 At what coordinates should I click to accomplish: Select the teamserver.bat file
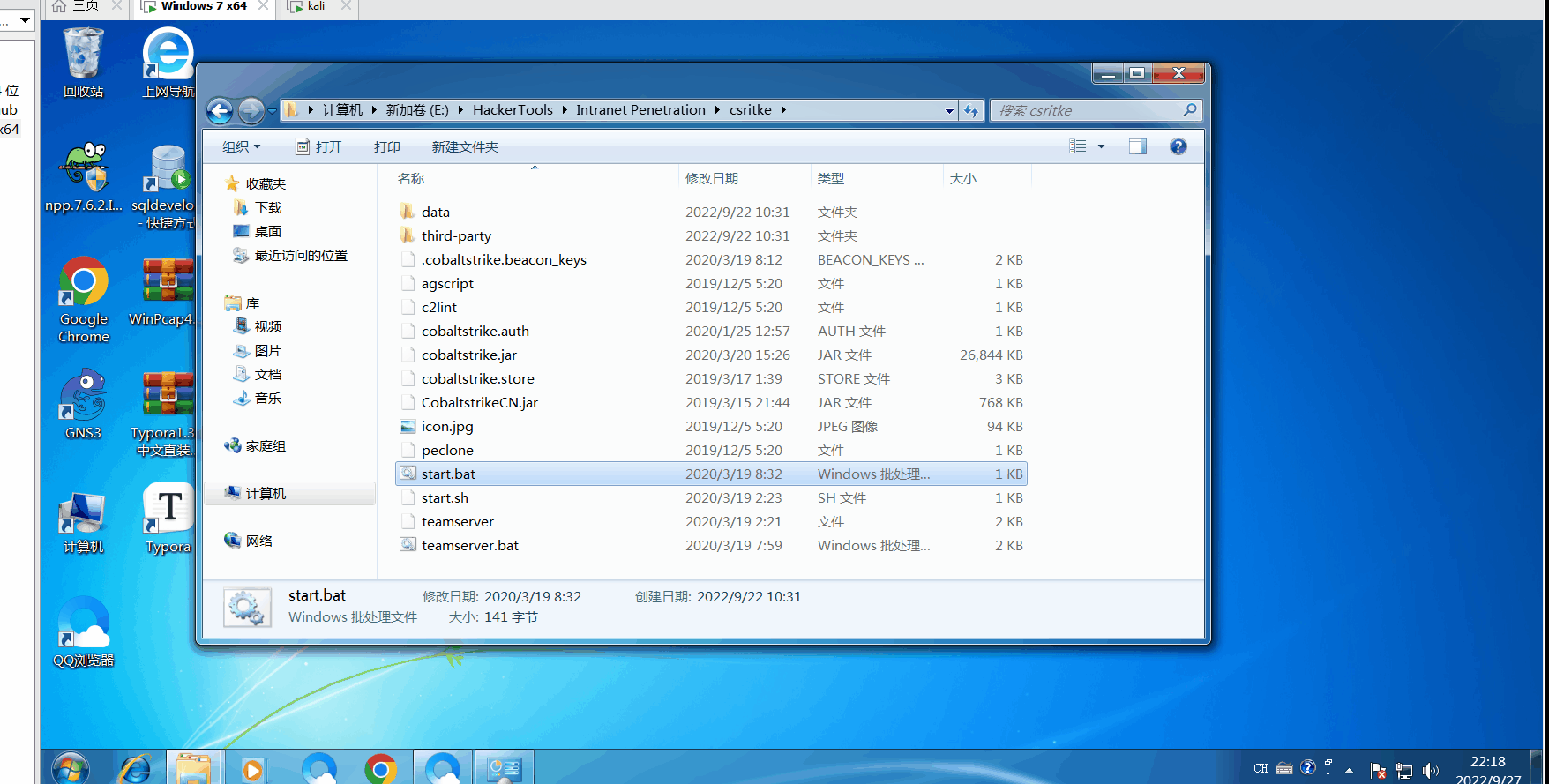[x=711, y=545]
